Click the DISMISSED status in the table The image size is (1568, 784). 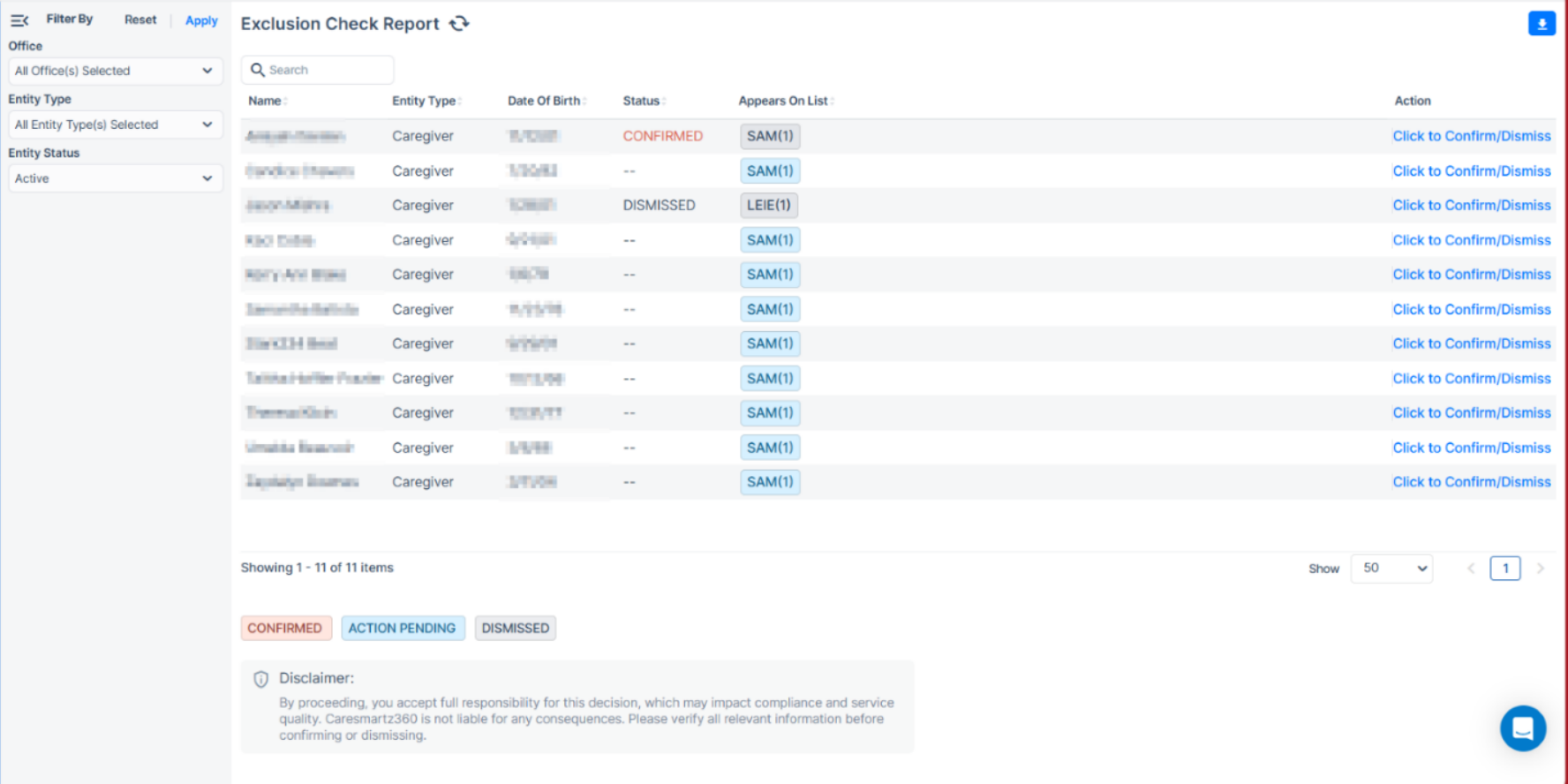pos(660,205)
